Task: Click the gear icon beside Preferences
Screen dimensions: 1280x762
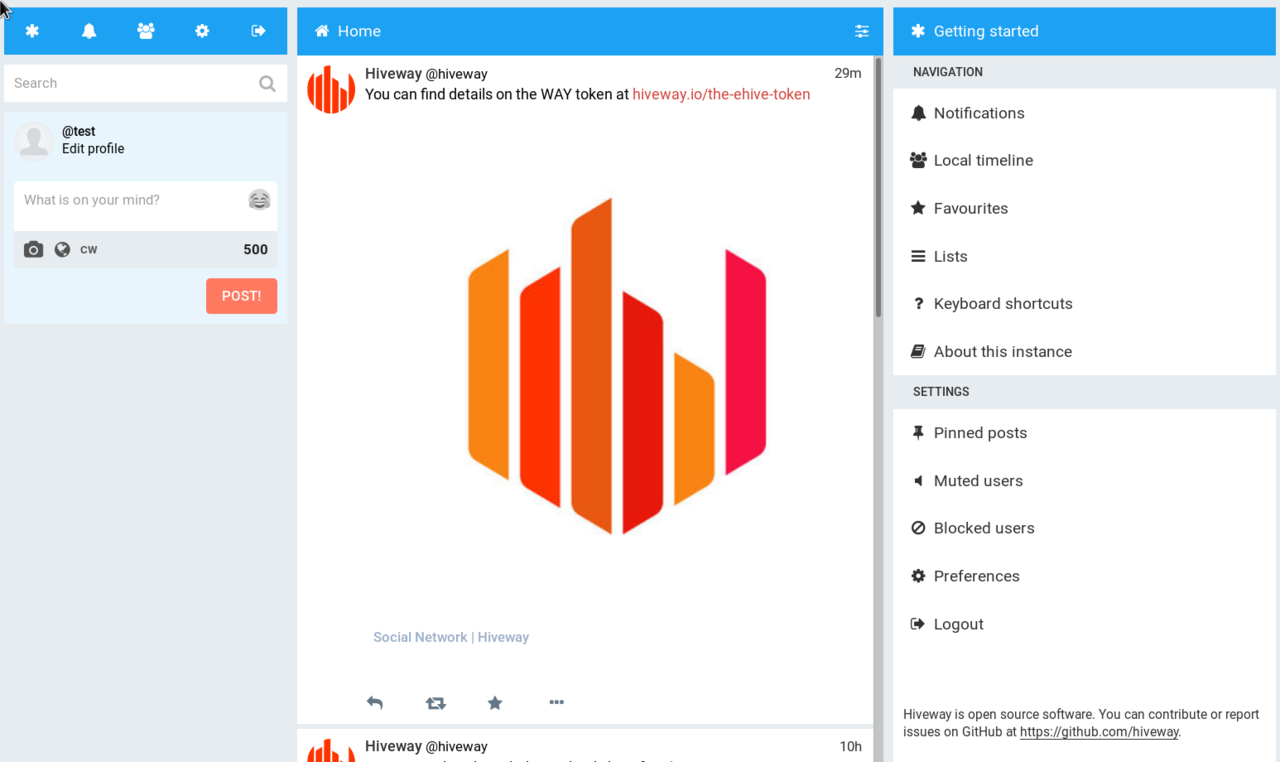Action: [x=918, y=576]
